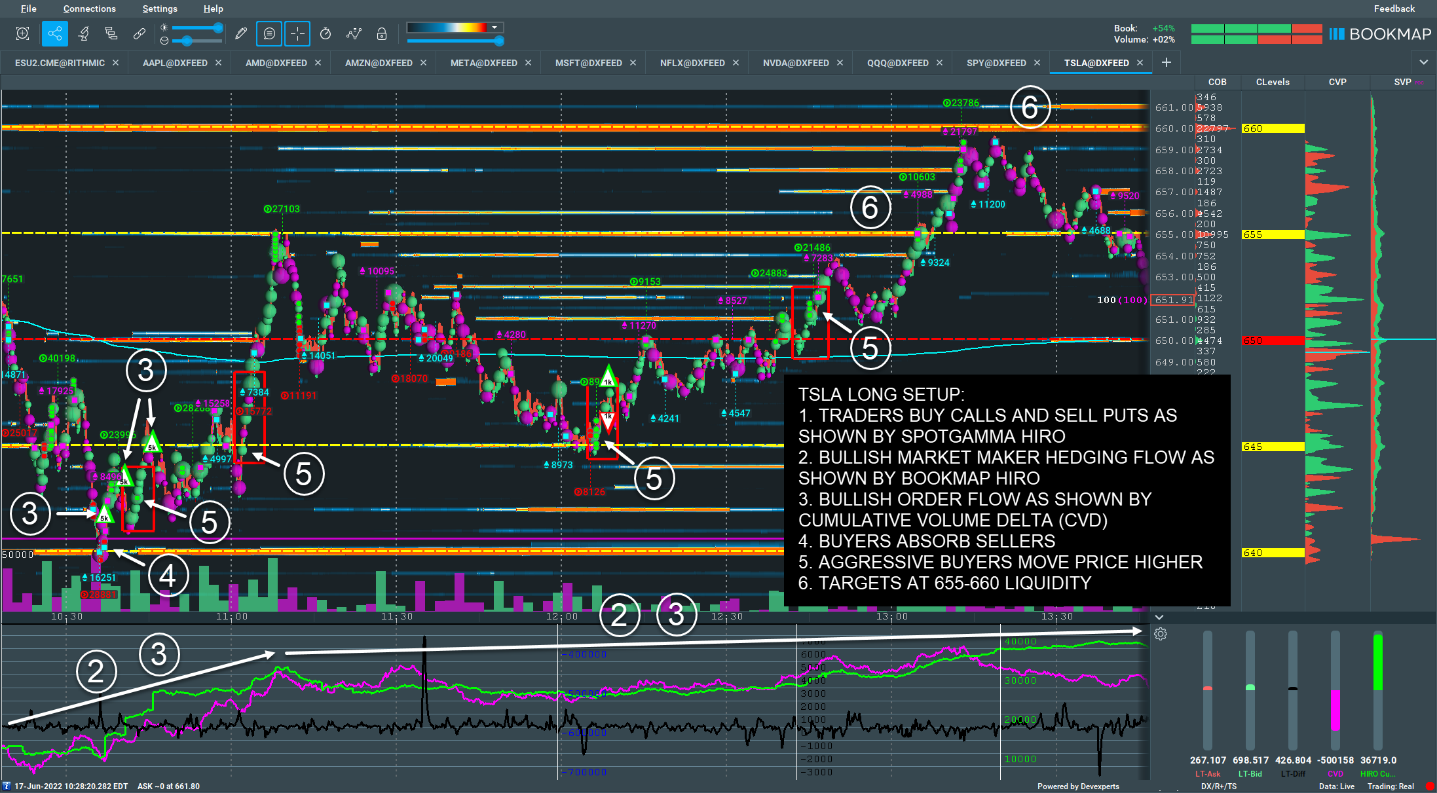1437x793 pixels.
Task: Open indicator panel gear settings
Action: coord(1160,633)
